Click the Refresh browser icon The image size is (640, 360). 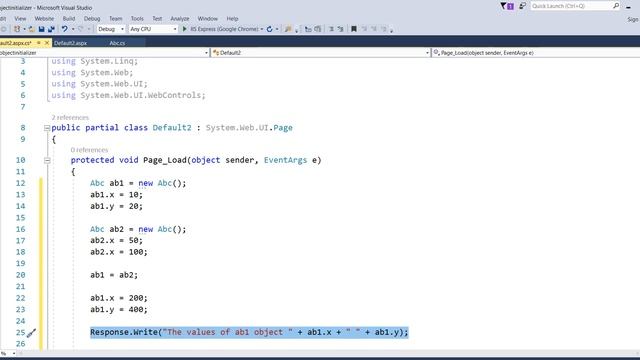[269, 29]
